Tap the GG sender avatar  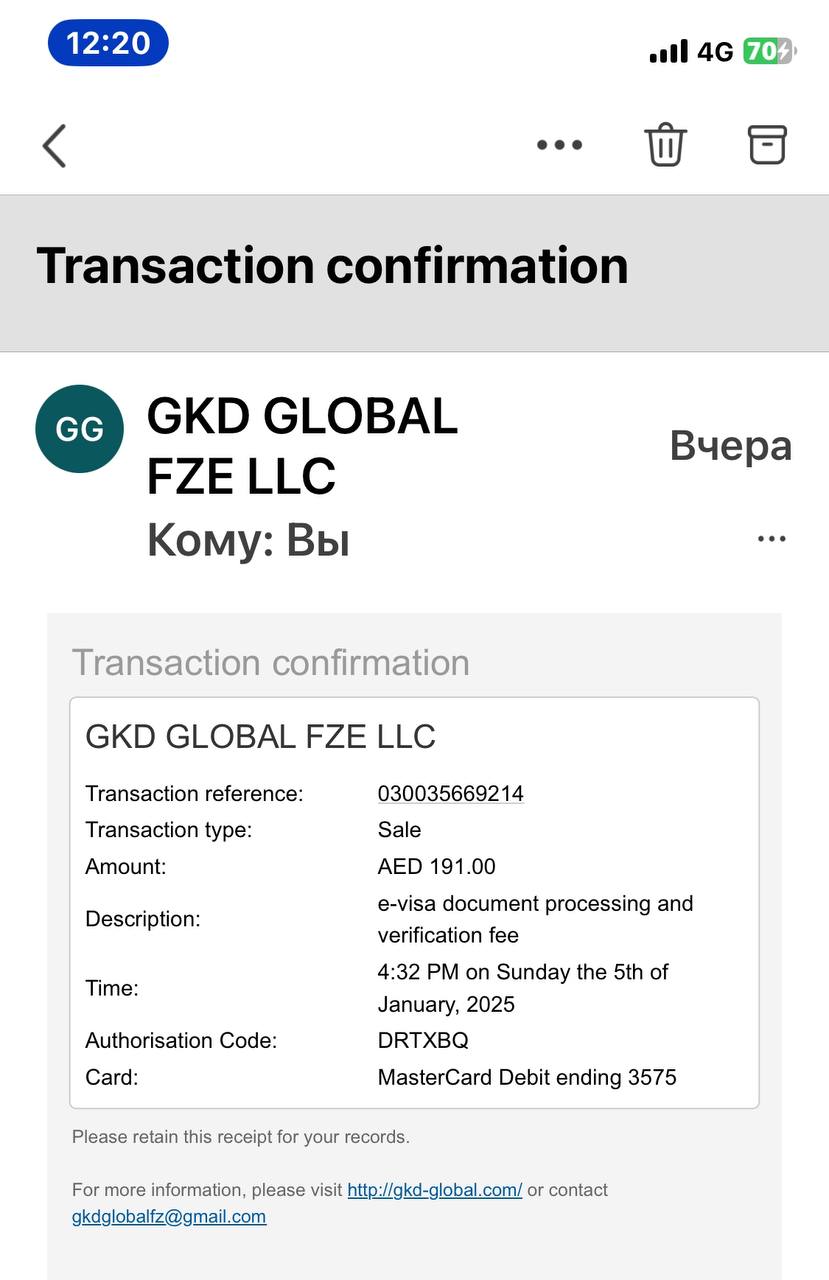click(79, 429)
